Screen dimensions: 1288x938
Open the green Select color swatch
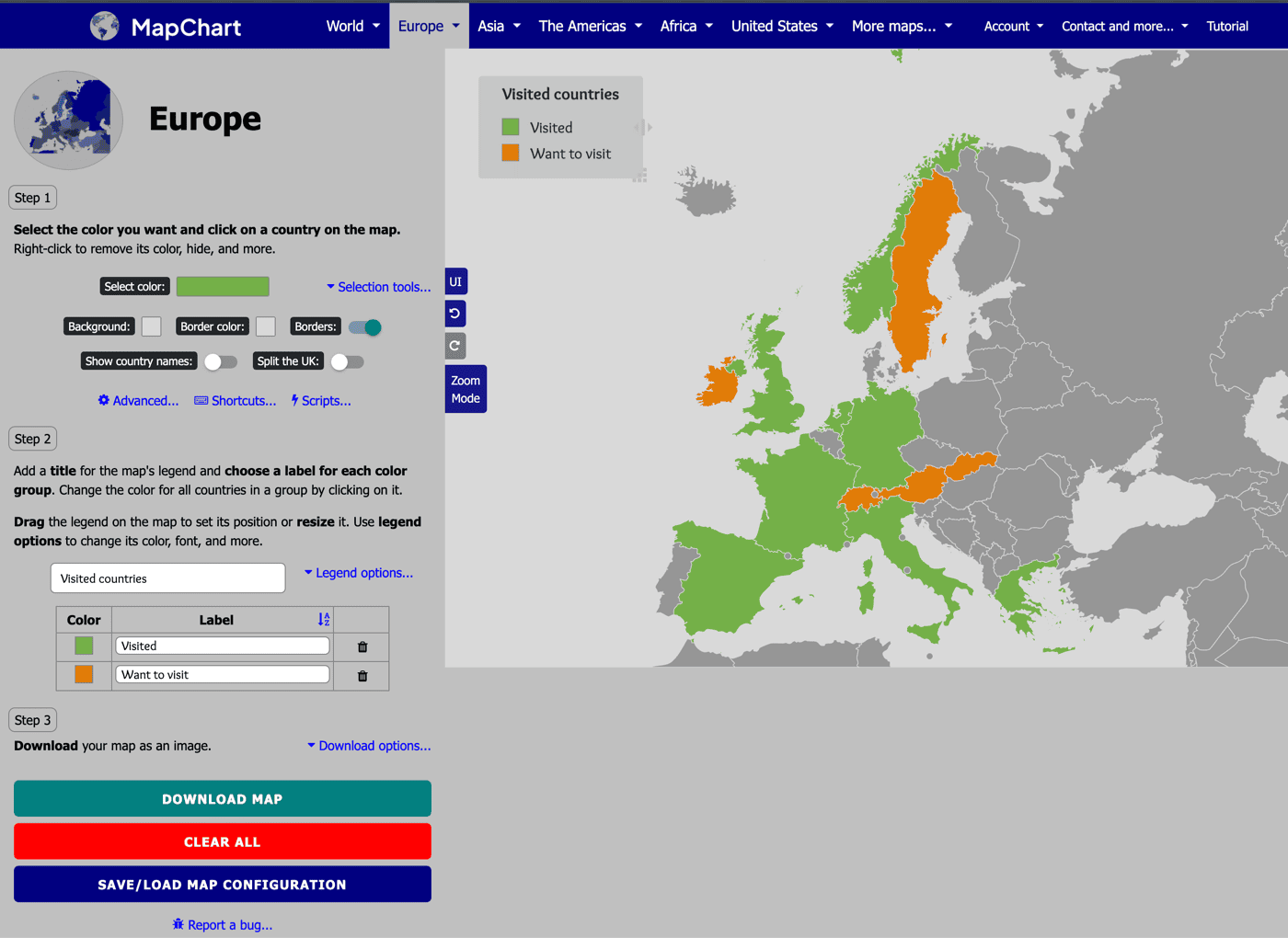click(x=223, y=287)
